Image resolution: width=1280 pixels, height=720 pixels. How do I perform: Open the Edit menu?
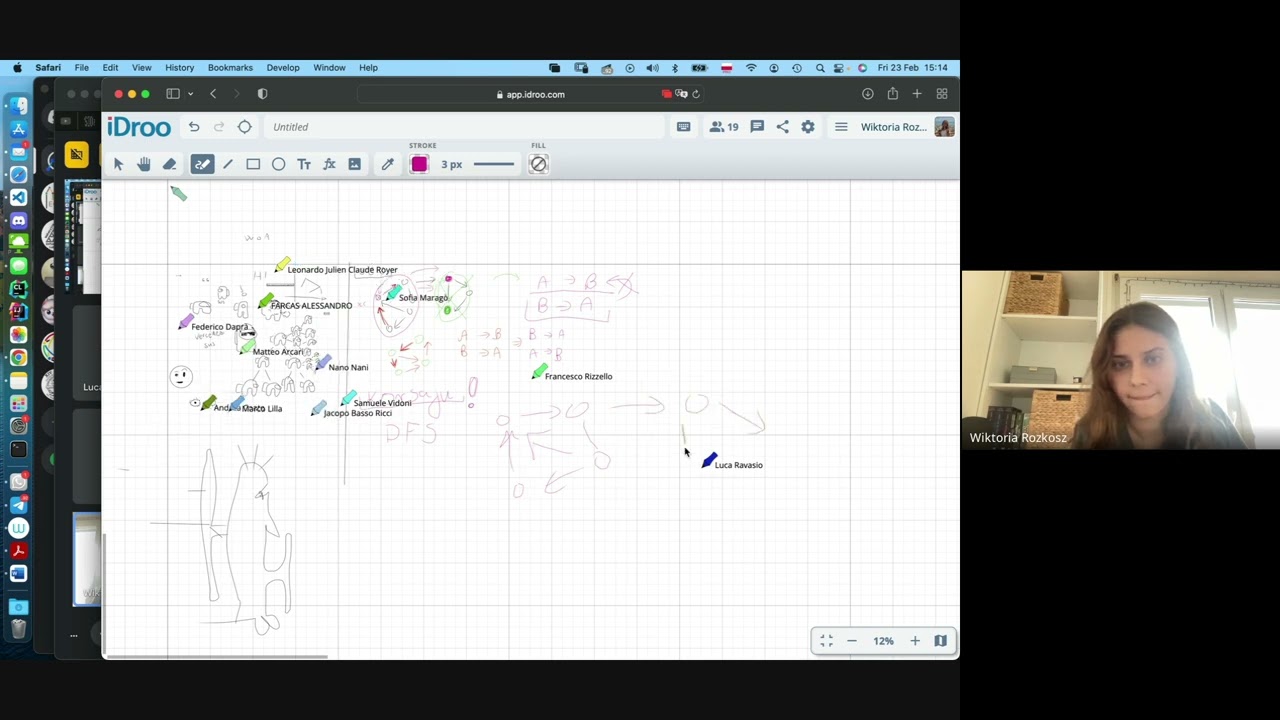[x=110, y=68]
